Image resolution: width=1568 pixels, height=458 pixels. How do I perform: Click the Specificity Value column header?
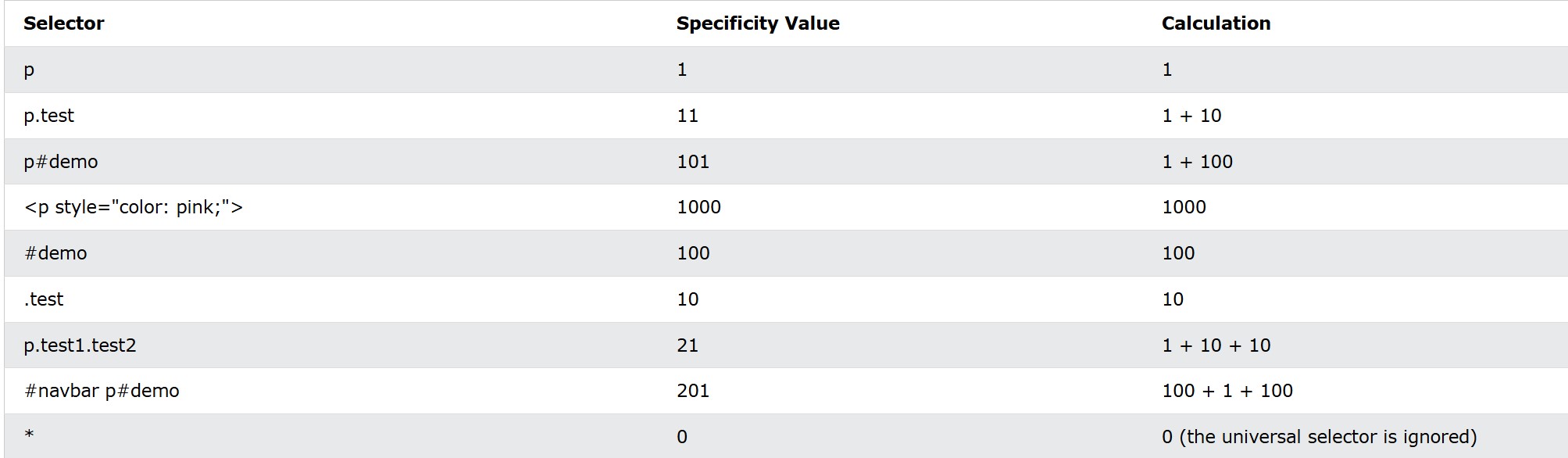point(758,23)
